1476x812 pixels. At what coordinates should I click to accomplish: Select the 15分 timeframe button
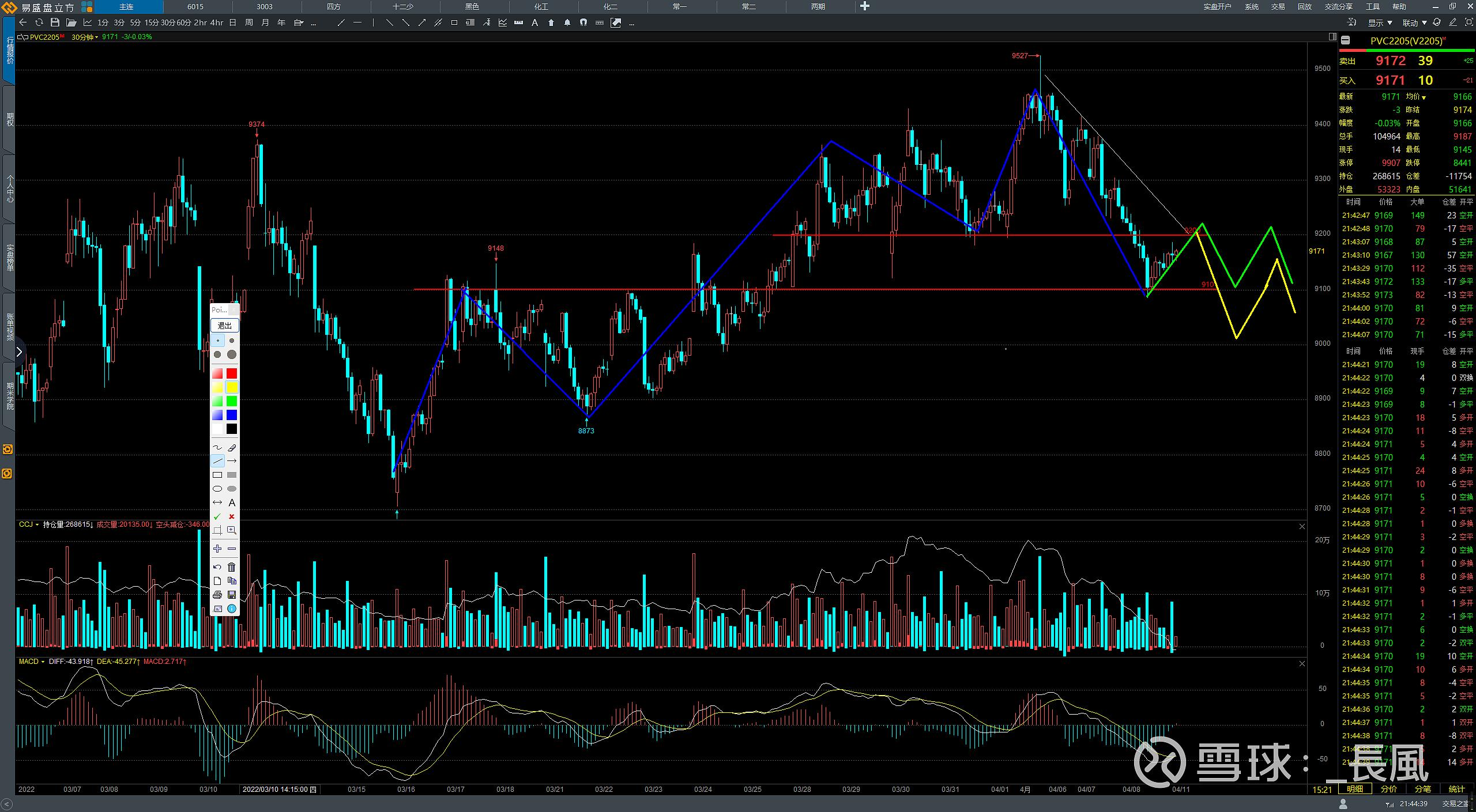click(x=152, y=23)
